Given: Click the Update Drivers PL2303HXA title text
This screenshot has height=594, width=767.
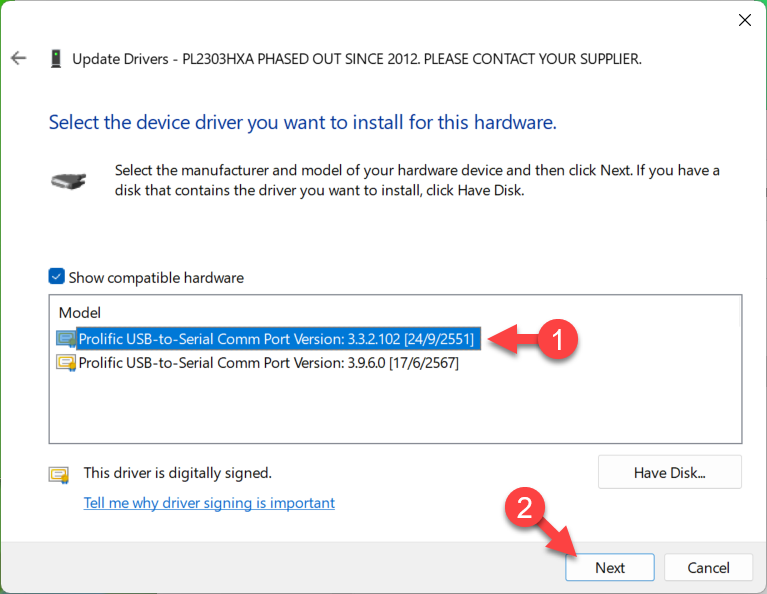Looking at the screenshot, I should 357,59.
